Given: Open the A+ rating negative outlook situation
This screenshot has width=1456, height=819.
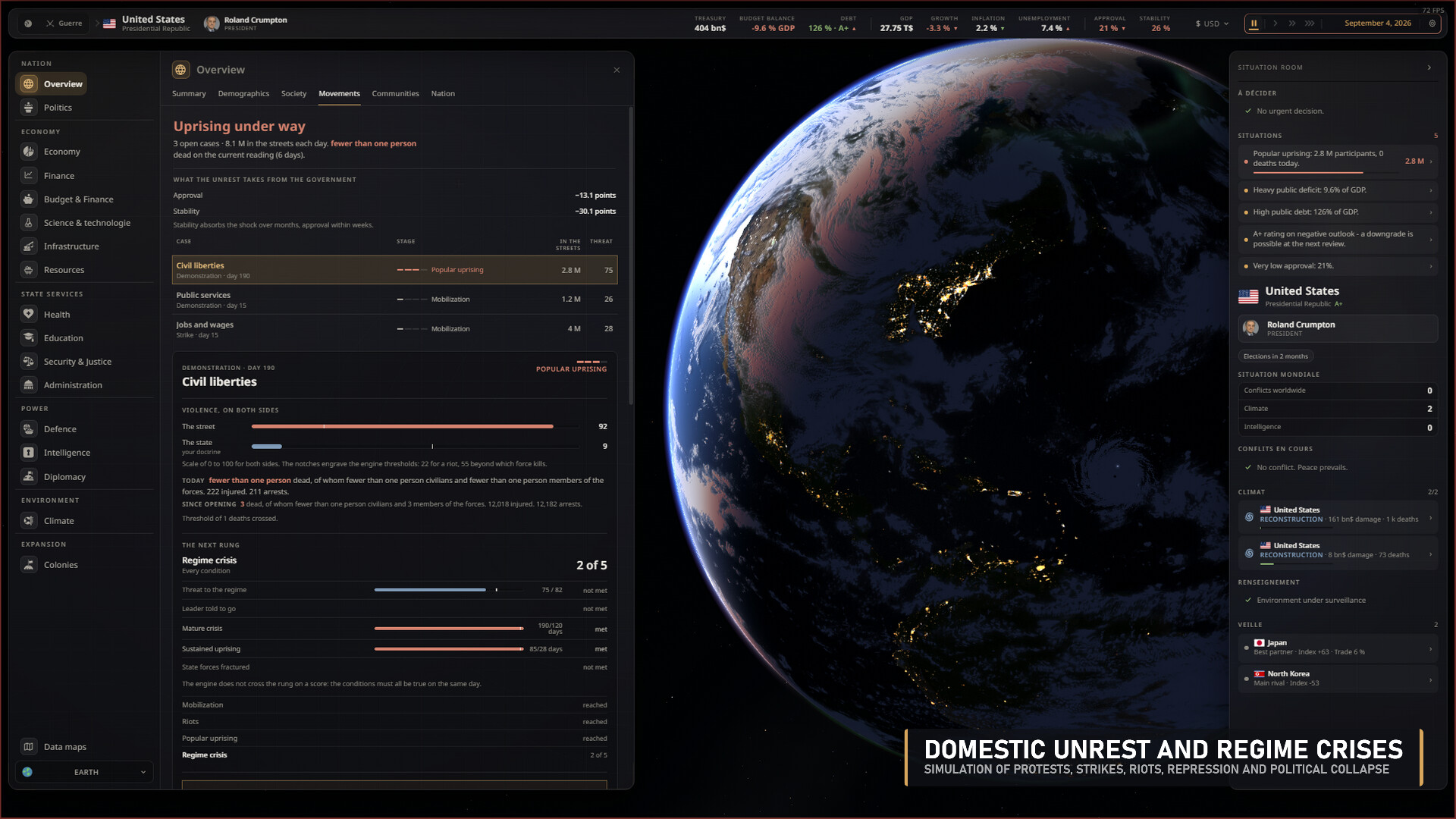Looking at the screenshot, I should click(x=1338, y=239).
